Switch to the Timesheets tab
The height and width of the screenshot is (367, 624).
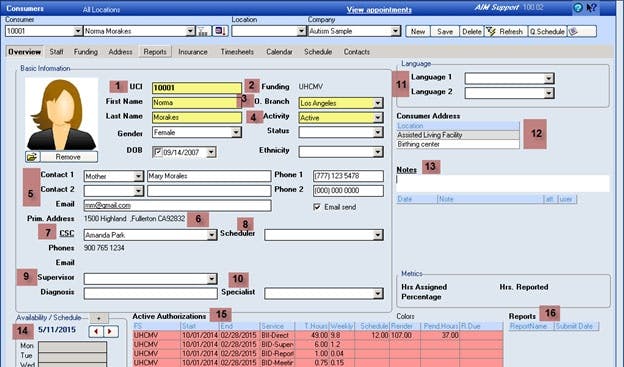pos(237,52)
